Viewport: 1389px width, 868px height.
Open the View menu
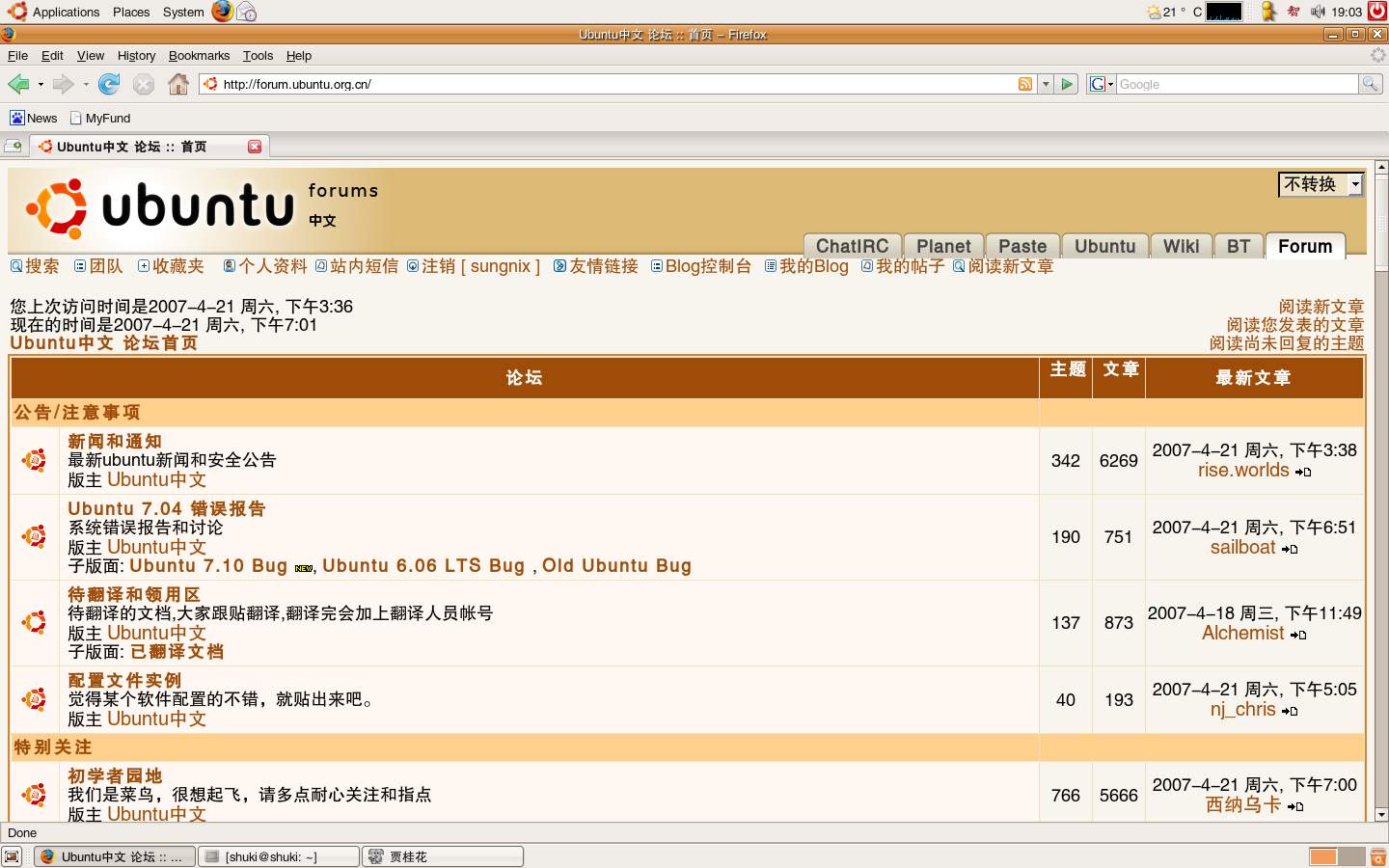(x=91, y=56)
